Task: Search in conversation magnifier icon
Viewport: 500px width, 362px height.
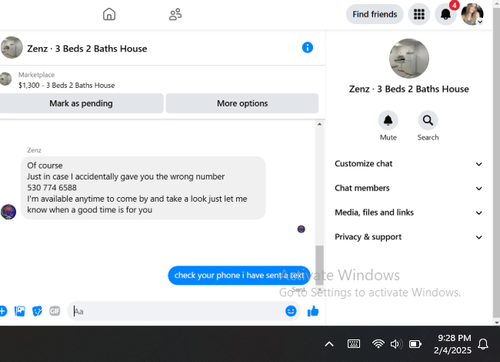Action: tap(428, 120)
